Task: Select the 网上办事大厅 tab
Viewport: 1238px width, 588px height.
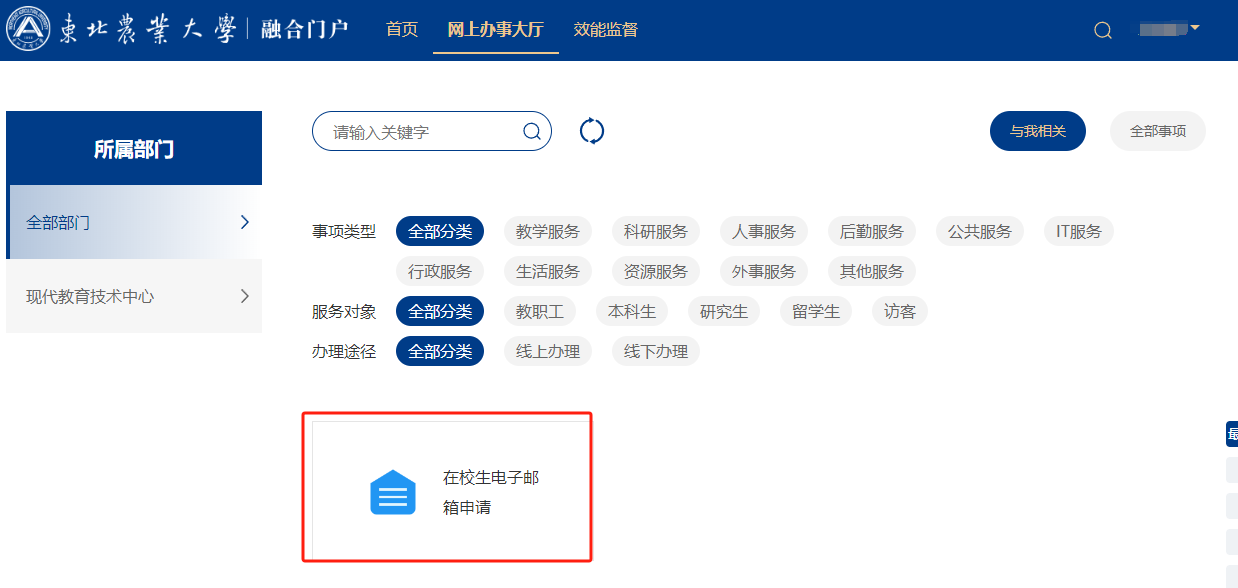Action: pyautogui.click(x=496, y=29)
